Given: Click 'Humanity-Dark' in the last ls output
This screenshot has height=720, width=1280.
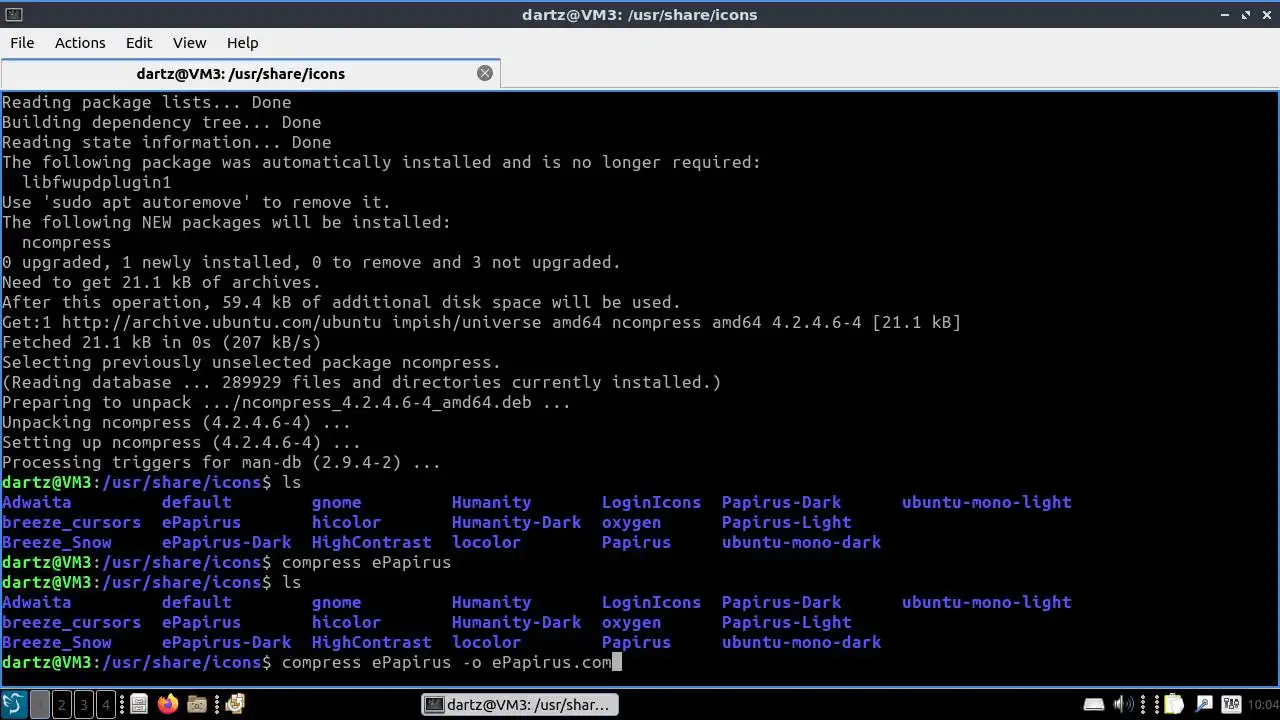Looking at the screenshot, I should [516, 622].
